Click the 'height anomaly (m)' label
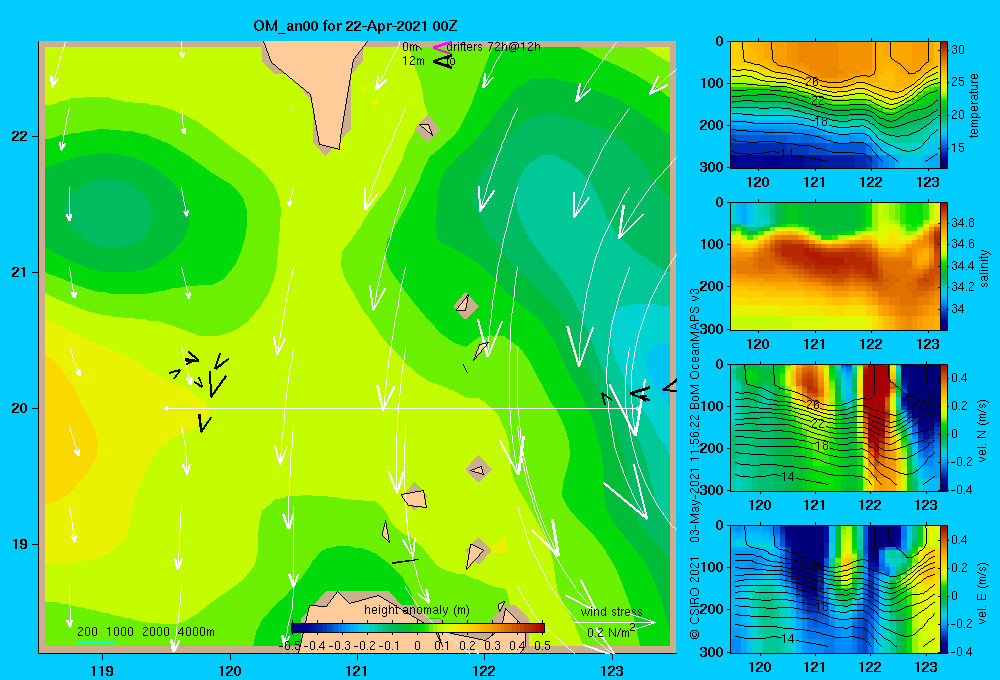Image resolution: width=1000 pixels, height=680 pixels. tap(417, 610)
